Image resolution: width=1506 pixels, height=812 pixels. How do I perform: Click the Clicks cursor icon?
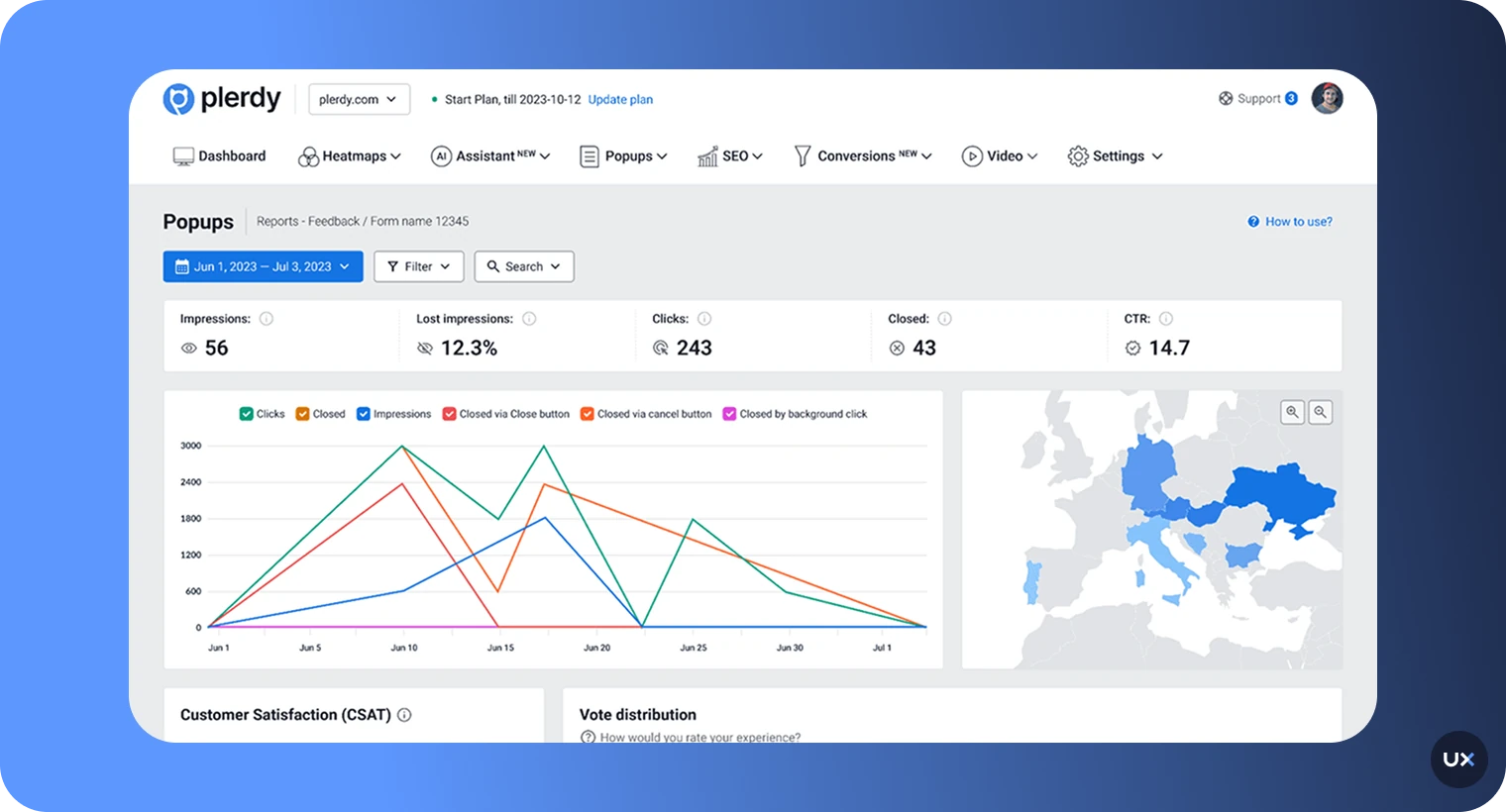pos(661,349)
